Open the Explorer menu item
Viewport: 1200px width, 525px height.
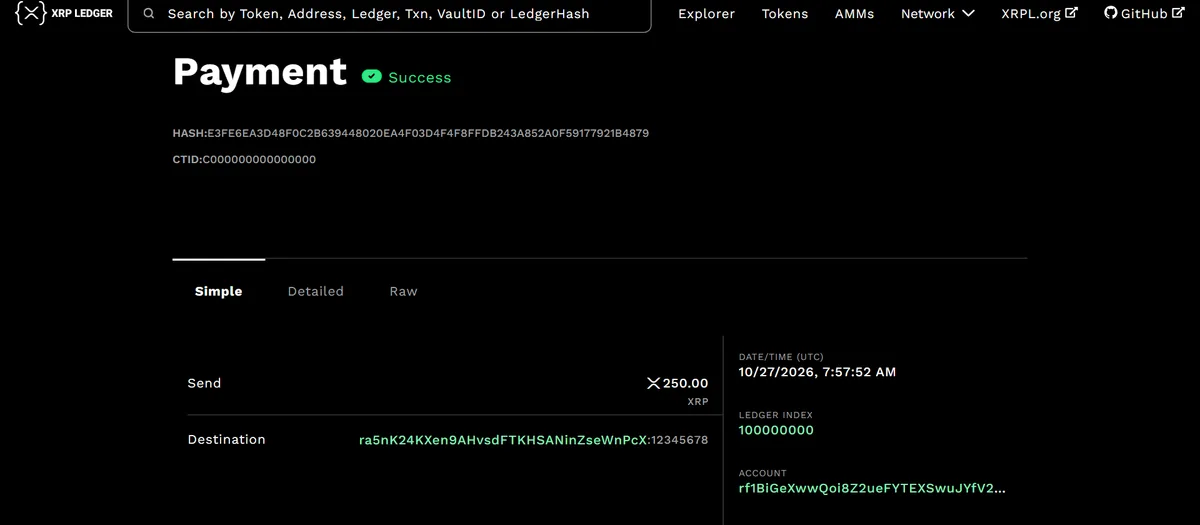point(706,14)
